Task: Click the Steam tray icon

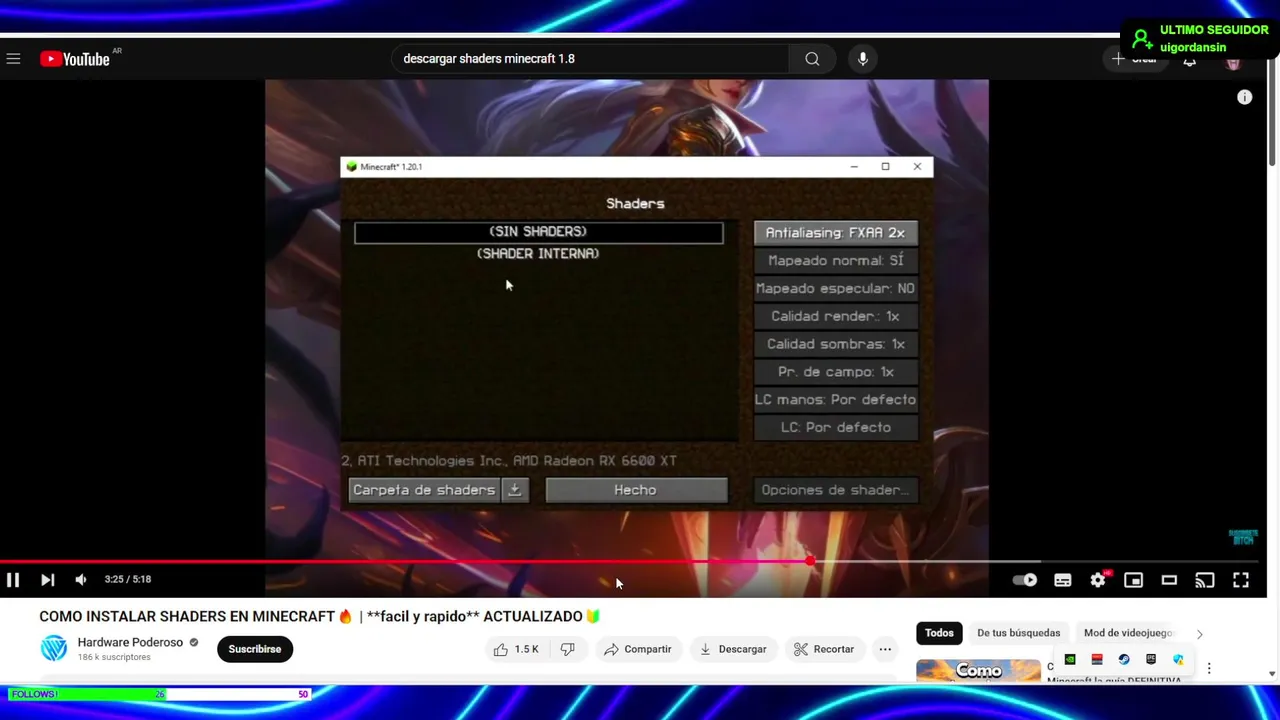Action: coord(1124,660)
